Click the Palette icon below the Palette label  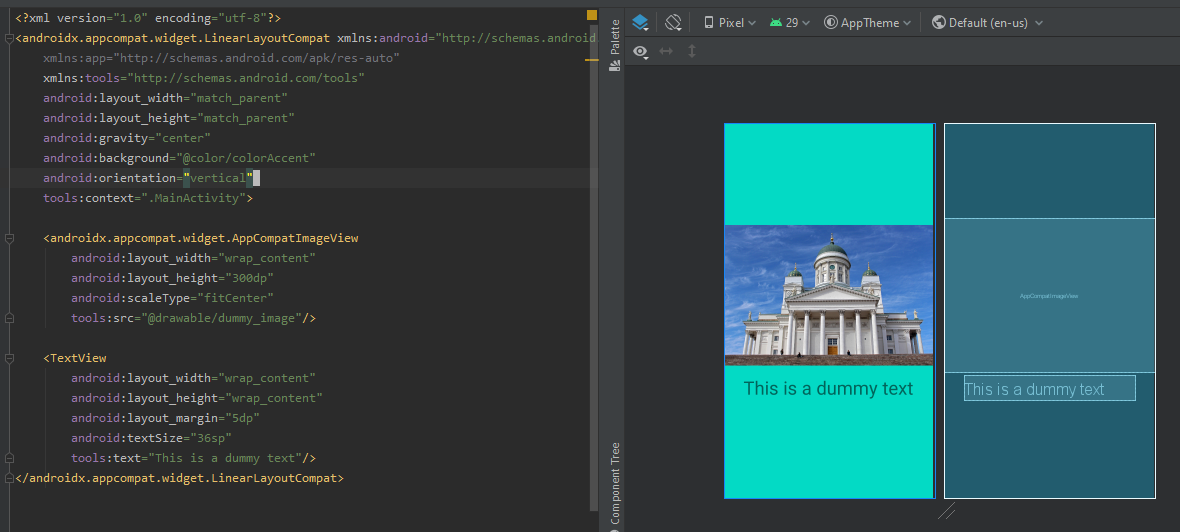(615, 66)
